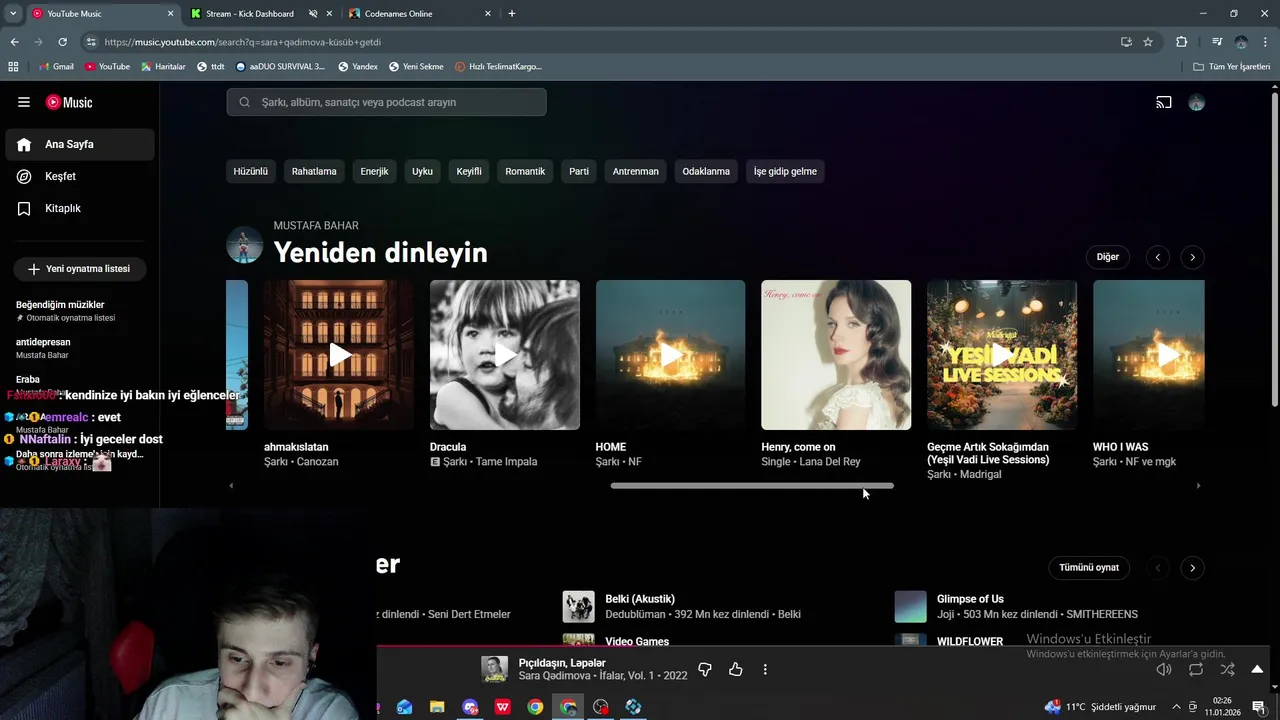Screen dimensions: 1280x720
Task: Click the Diğer button
Action: point(1108,257)
